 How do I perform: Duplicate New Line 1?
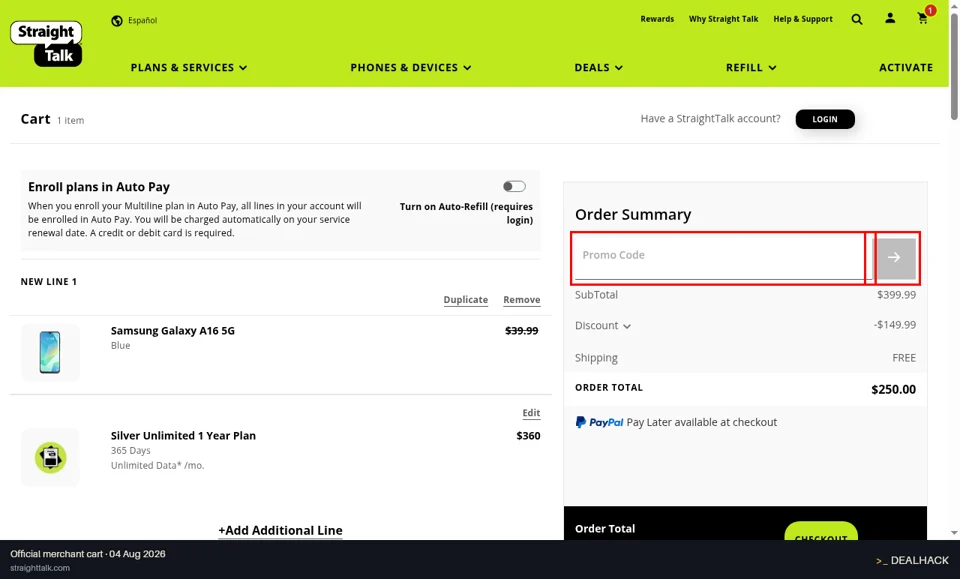(x=465, y=300)
